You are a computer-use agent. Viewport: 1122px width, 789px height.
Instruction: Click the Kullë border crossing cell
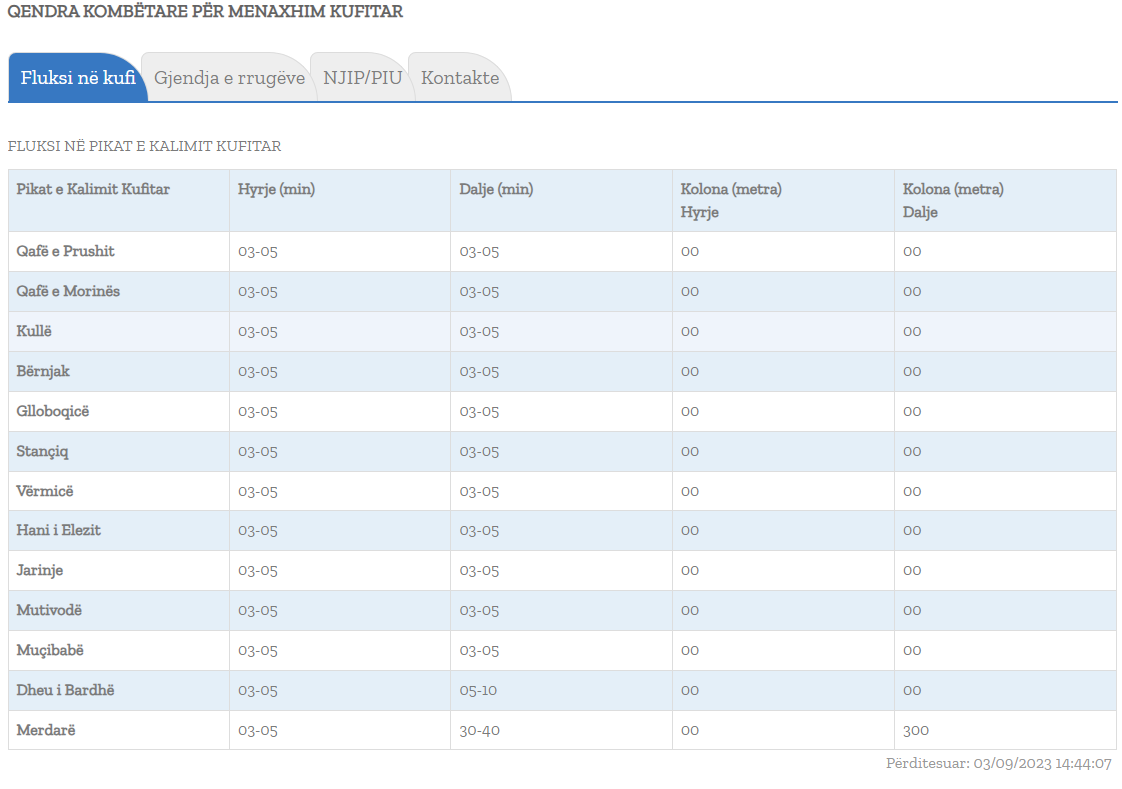click(x=34, y=331)
